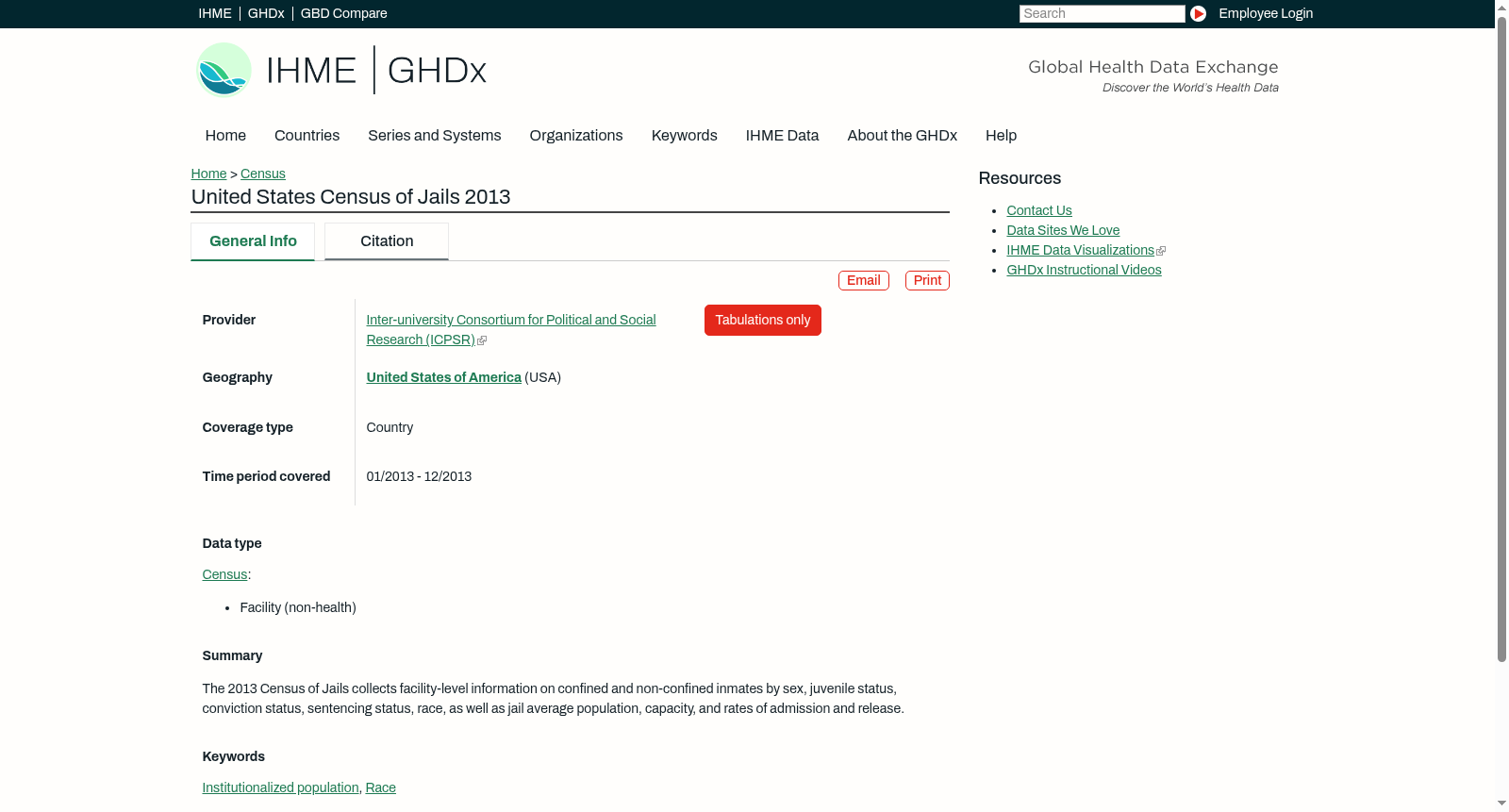
Task: Click the page title United States Census of Jails 2013
Action: (351, 197)
